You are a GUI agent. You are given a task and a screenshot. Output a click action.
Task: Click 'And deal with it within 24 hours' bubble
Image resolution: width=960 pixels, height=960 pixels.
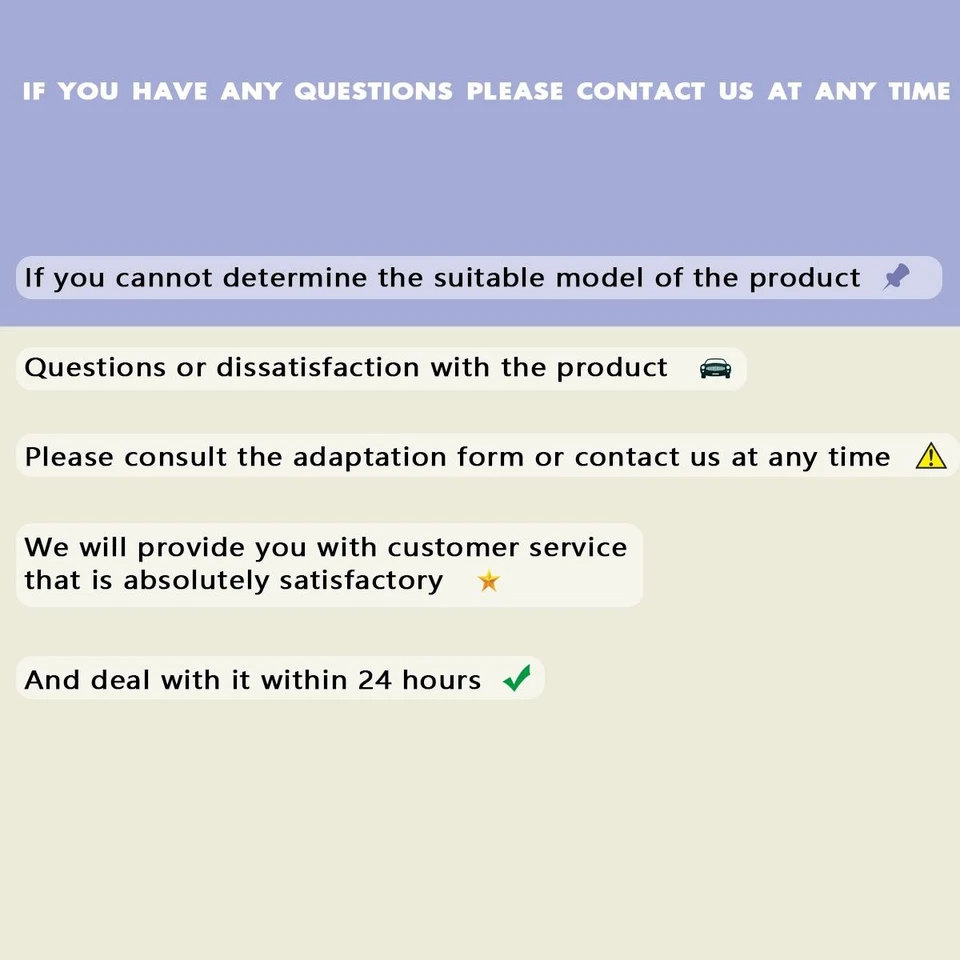point(280,678)
